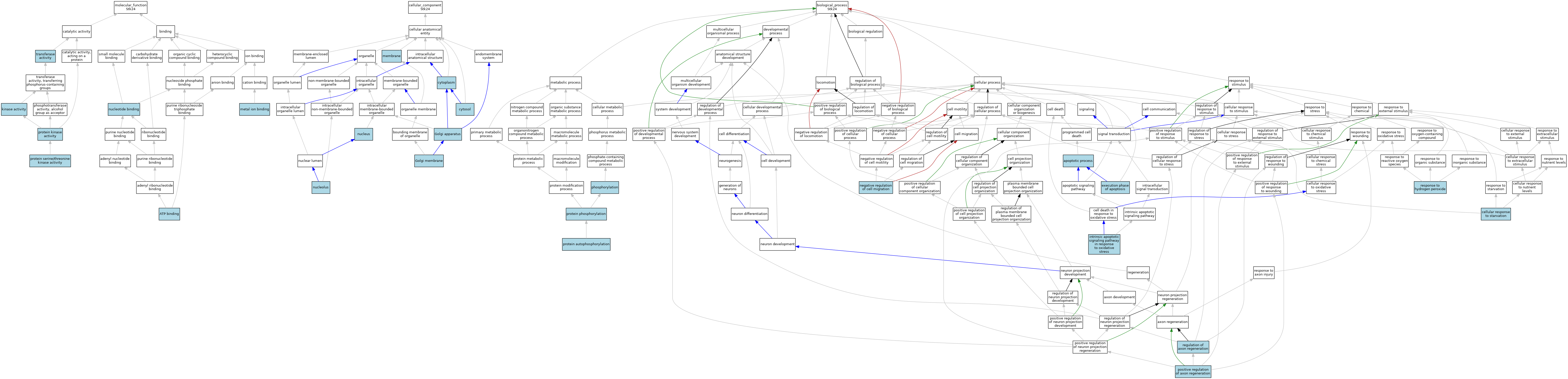Click the 'axon development' node

point(1119,297)
